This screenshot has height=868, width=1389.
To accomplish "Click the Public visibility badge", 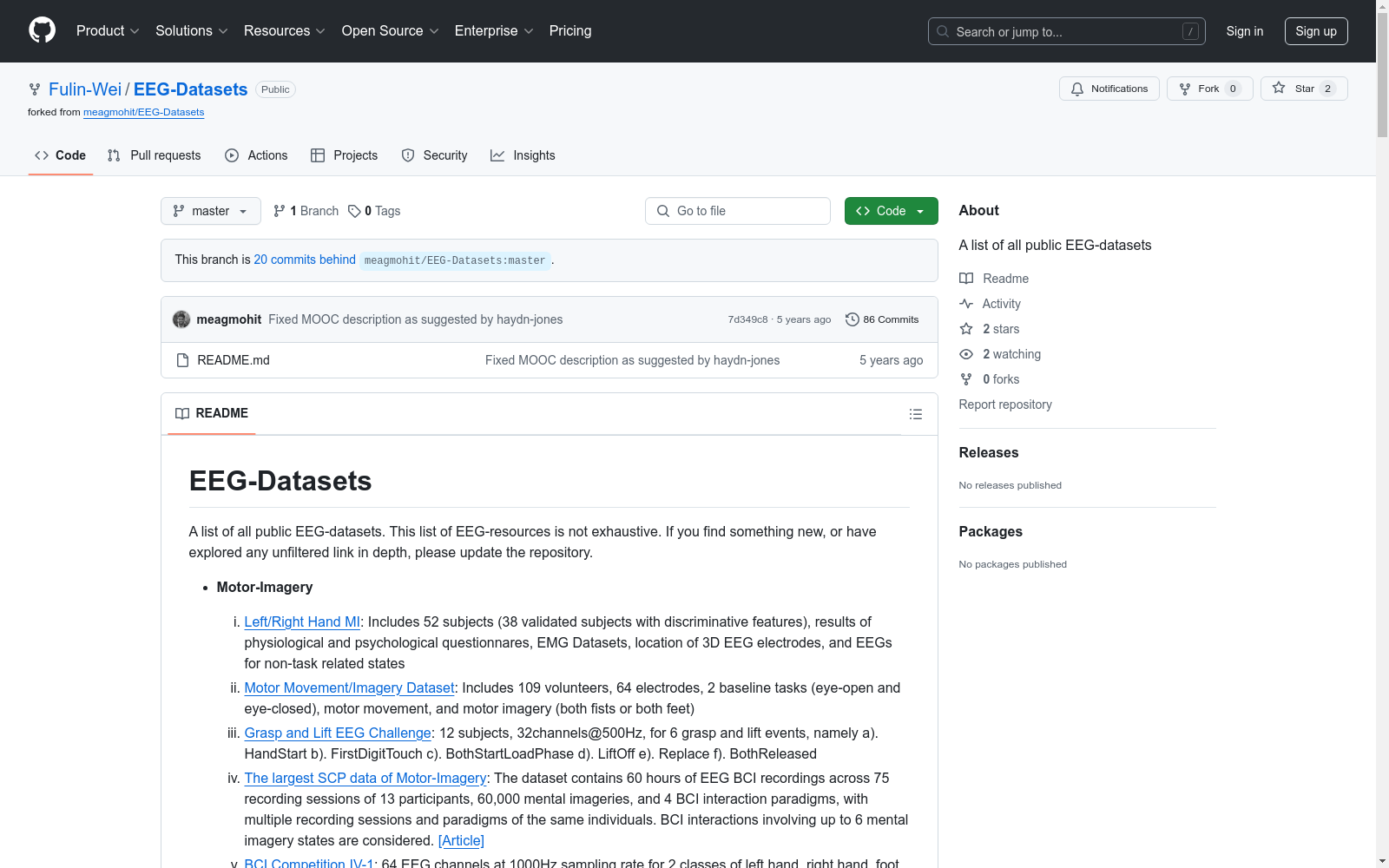I will tap(275, 89).
